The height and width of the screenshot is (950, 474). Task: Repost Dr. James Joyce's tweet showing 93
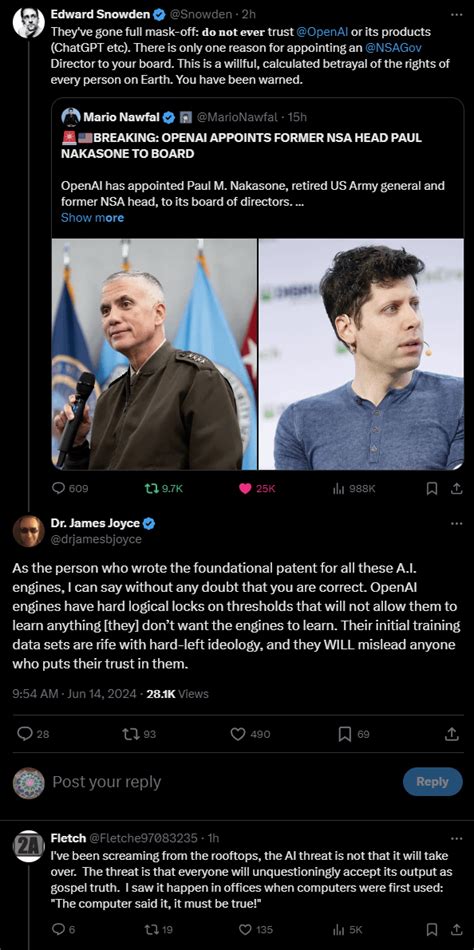coord(129,734)
